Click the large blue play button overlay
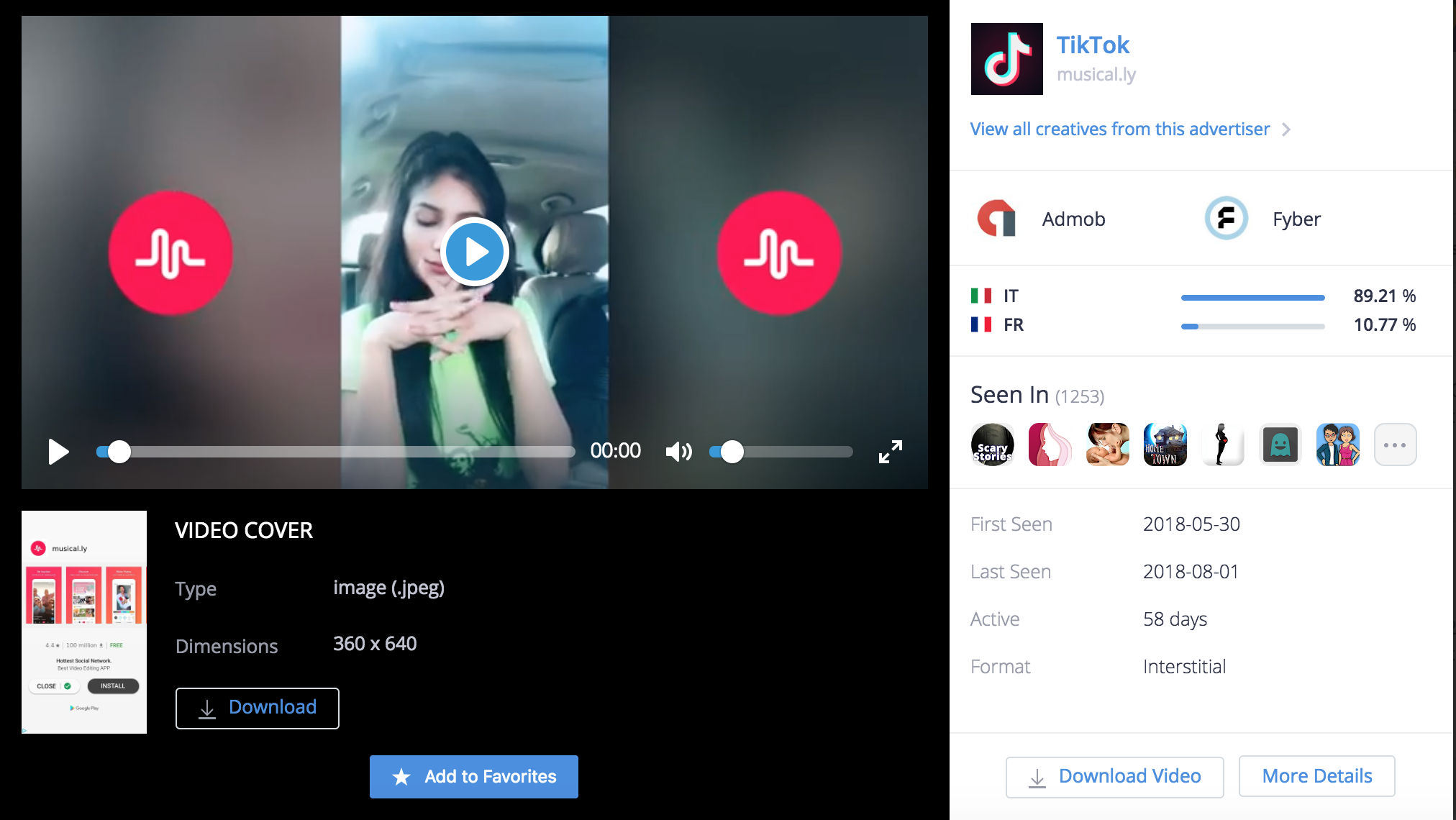 (x=475, y=252)
